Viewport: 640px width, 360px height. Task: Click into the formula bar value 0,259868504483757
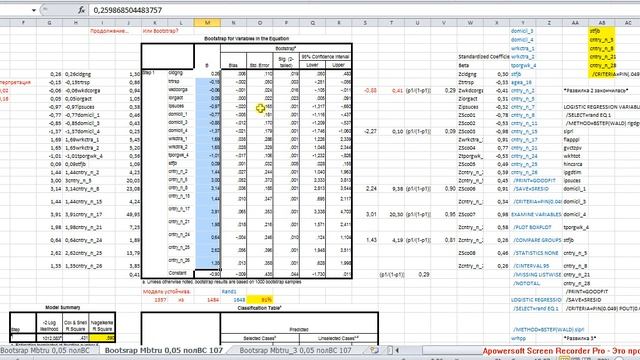pos(127,10)
